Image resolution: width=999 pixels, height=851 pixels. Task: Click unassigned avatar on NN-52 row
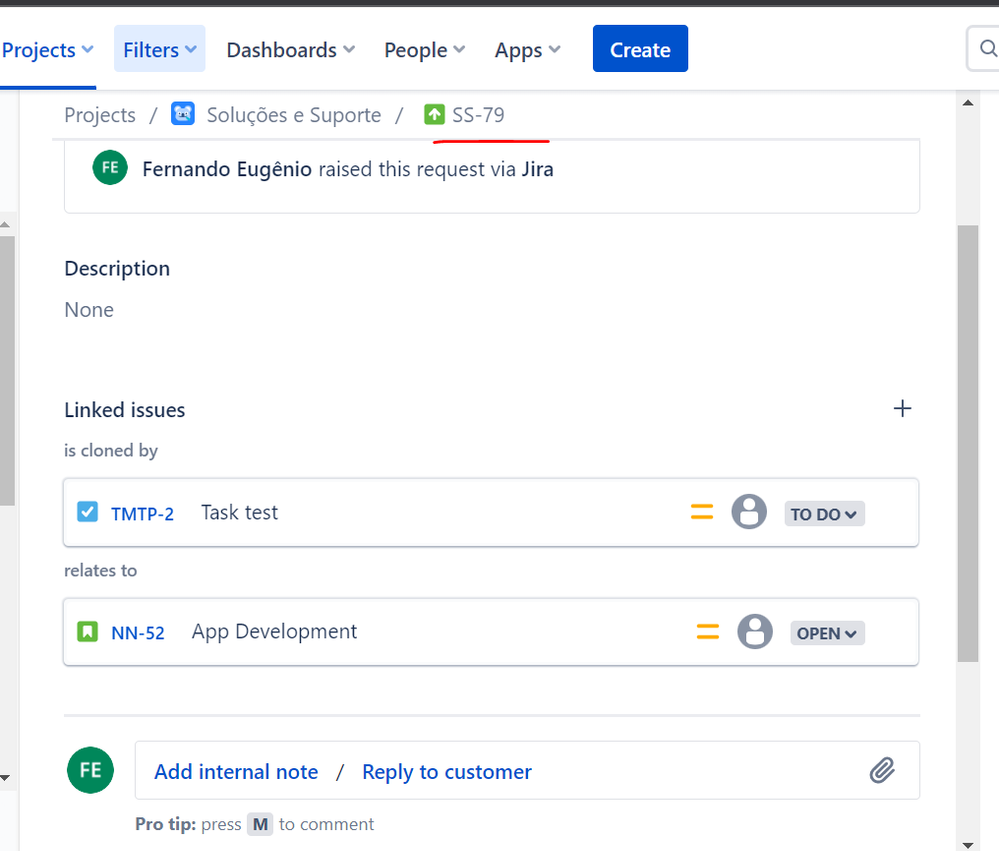coord(755,631)
